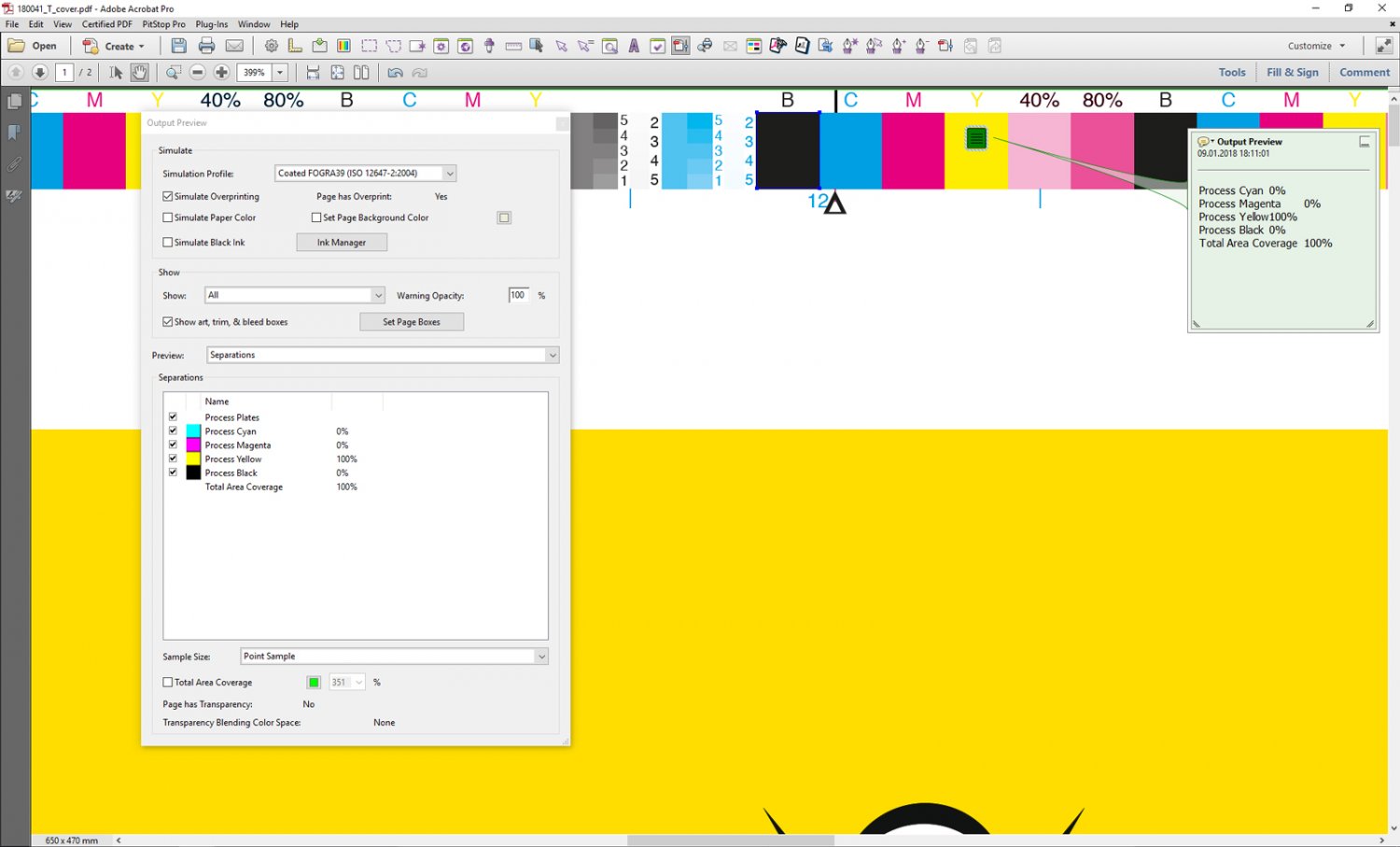Send the file by email envelope icon

coord(234,46)
